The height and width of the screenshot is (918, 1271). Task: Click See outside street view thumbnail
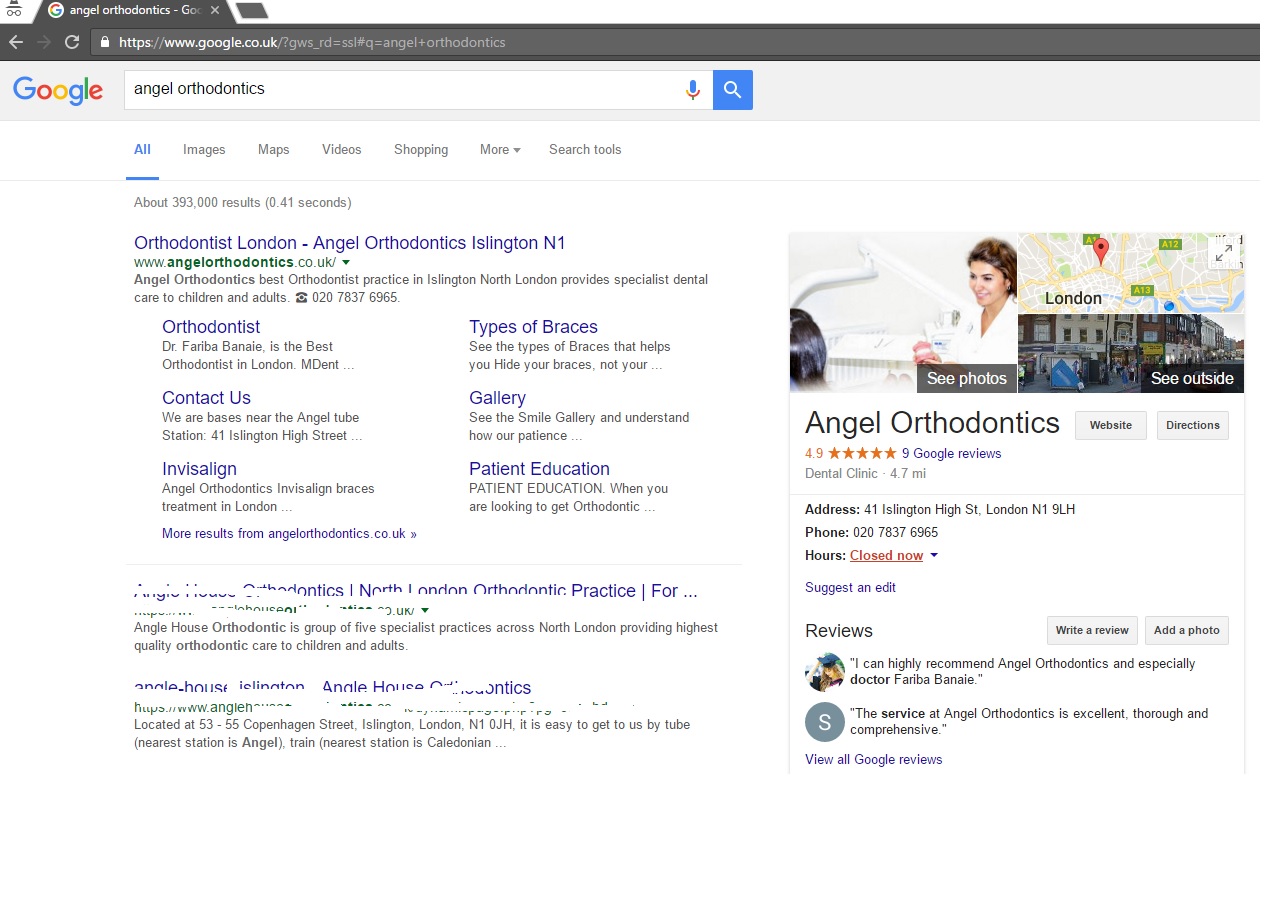pos(1130,353)
